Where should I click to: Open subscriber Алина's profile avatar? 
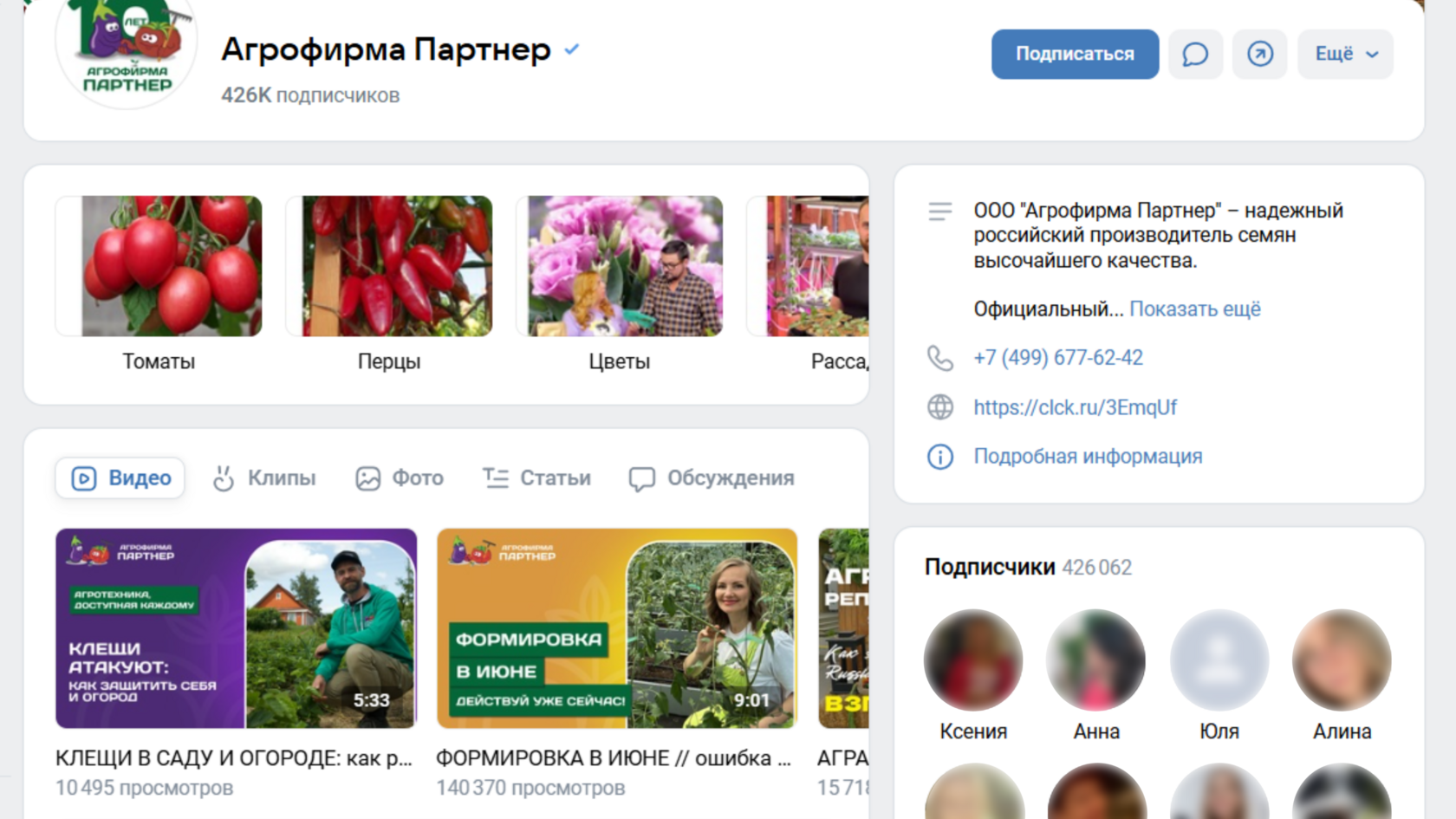pos(1342,660)
